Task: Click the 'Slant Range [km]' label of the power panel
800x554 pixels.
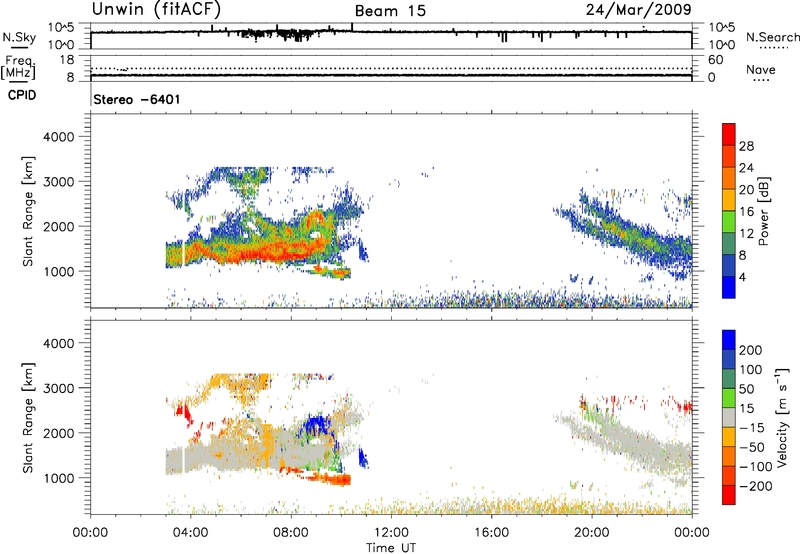Action: click(x=28, y=211)
